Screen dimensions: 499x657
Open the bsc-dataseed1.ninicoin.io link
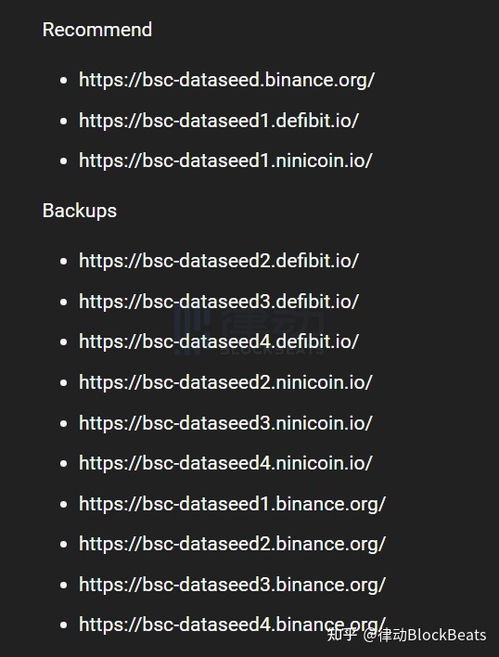click(x=225, y=161)
